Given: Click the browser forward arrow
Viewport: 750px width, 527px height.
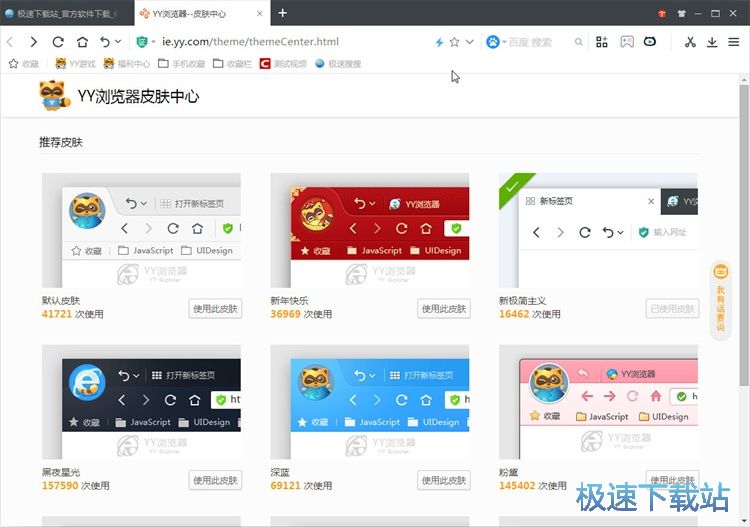Looking at the screenshot, I should (33, 42).
